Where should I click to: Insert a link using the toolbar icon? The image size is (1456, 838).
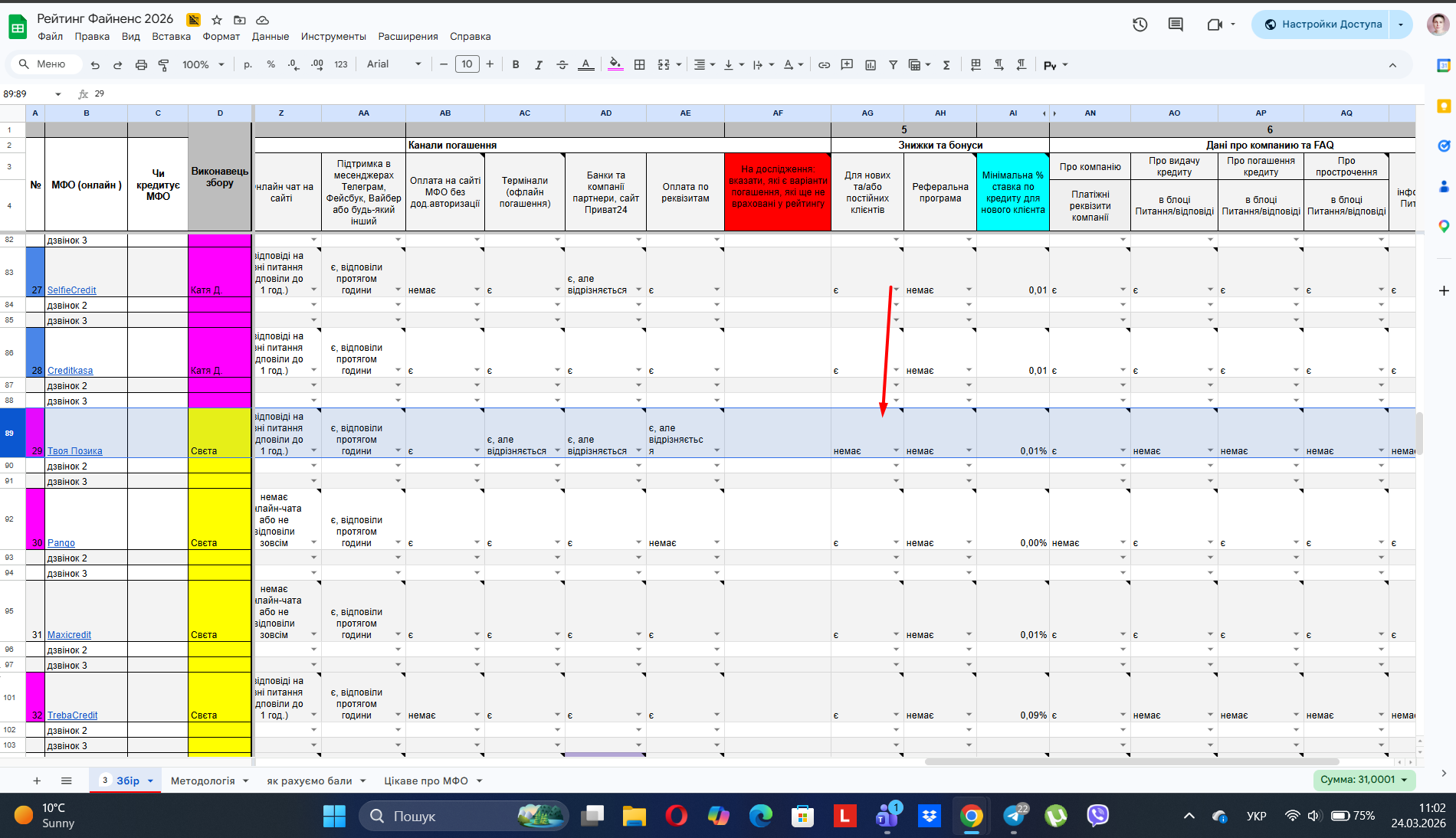point(824,65)
